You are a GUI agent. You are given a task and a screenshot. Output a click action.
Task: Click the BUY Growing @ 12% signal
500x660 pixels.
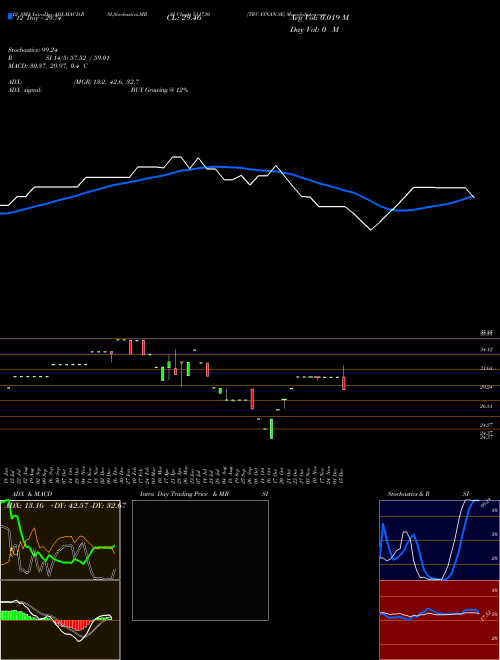[x=159, y=90]
